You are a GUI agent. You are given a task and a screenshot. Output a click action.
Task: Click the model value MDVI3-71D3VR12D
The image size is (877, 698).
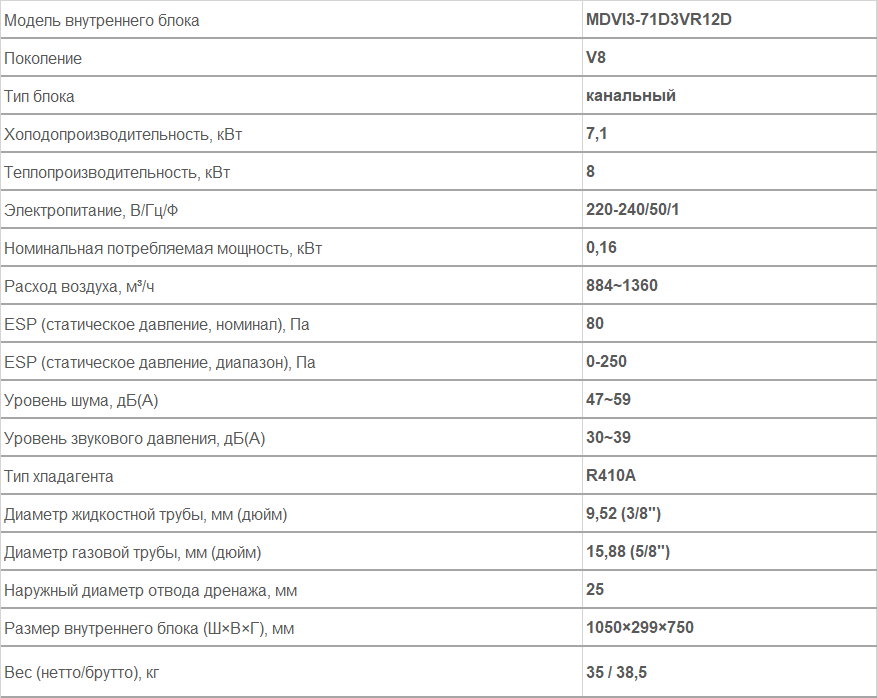658,20
